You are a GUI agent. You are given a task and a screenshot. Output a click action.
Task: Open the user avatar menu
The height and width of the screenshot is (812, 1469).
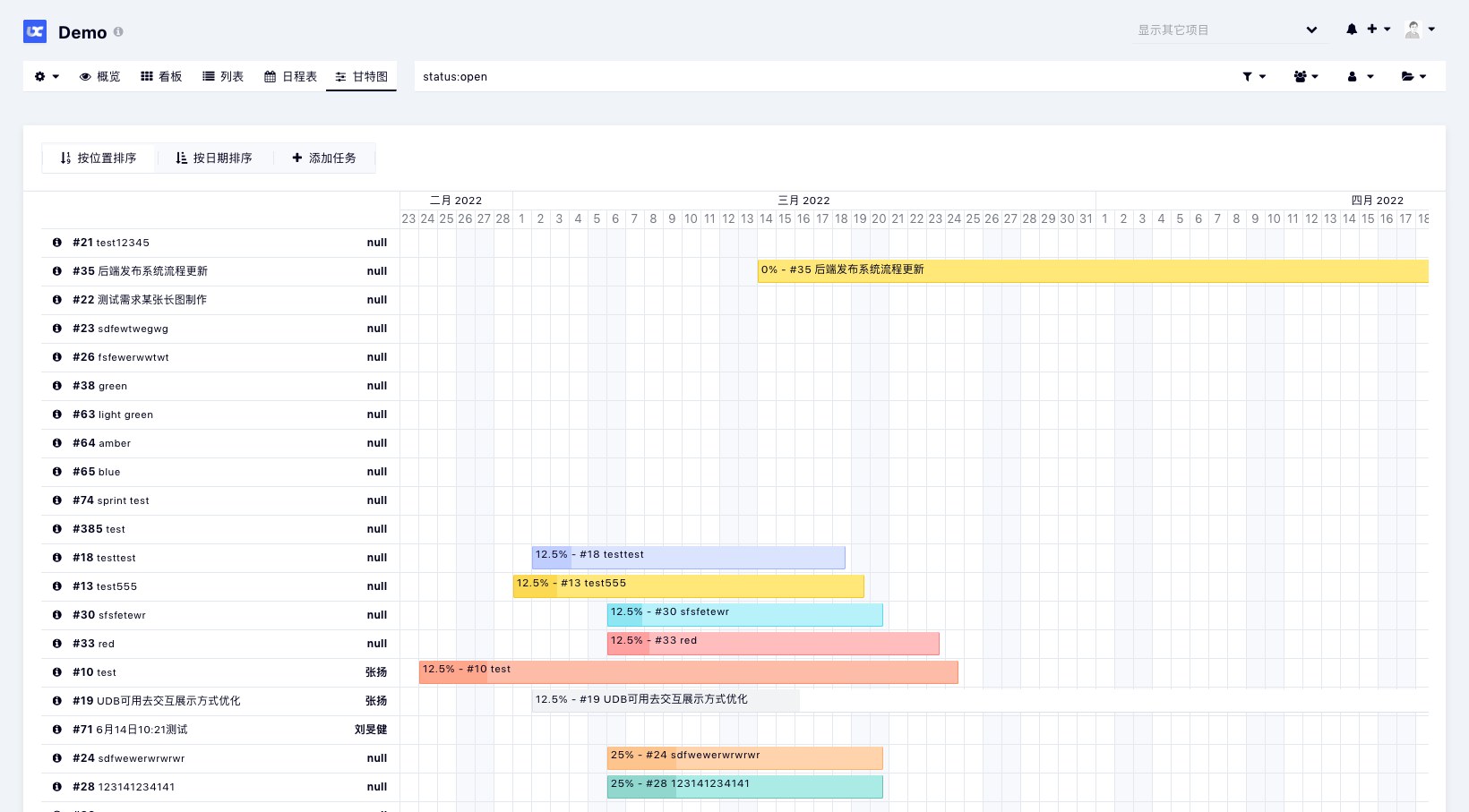1420,30
